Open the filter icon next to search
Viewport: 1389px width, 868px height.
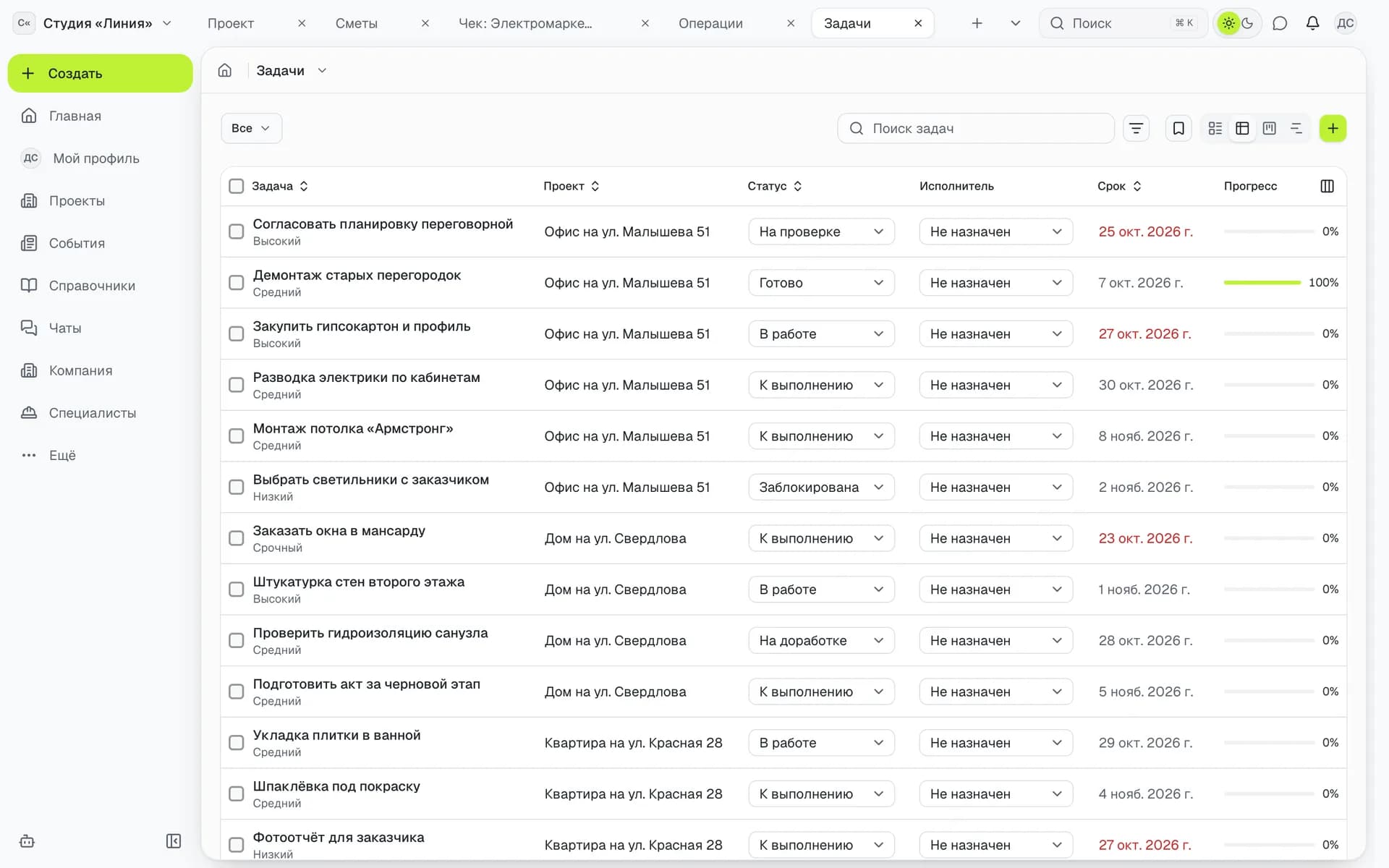pos(1136,128)
